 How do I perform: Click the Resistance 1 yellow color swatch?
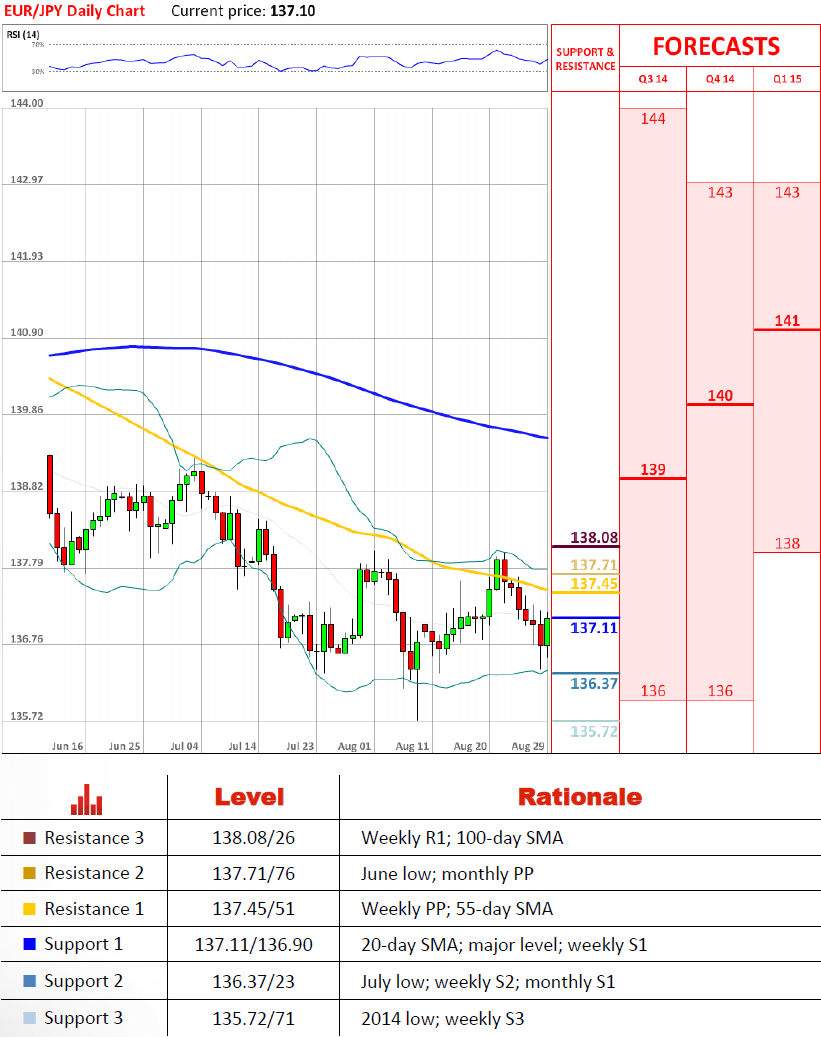click(29, 909)
